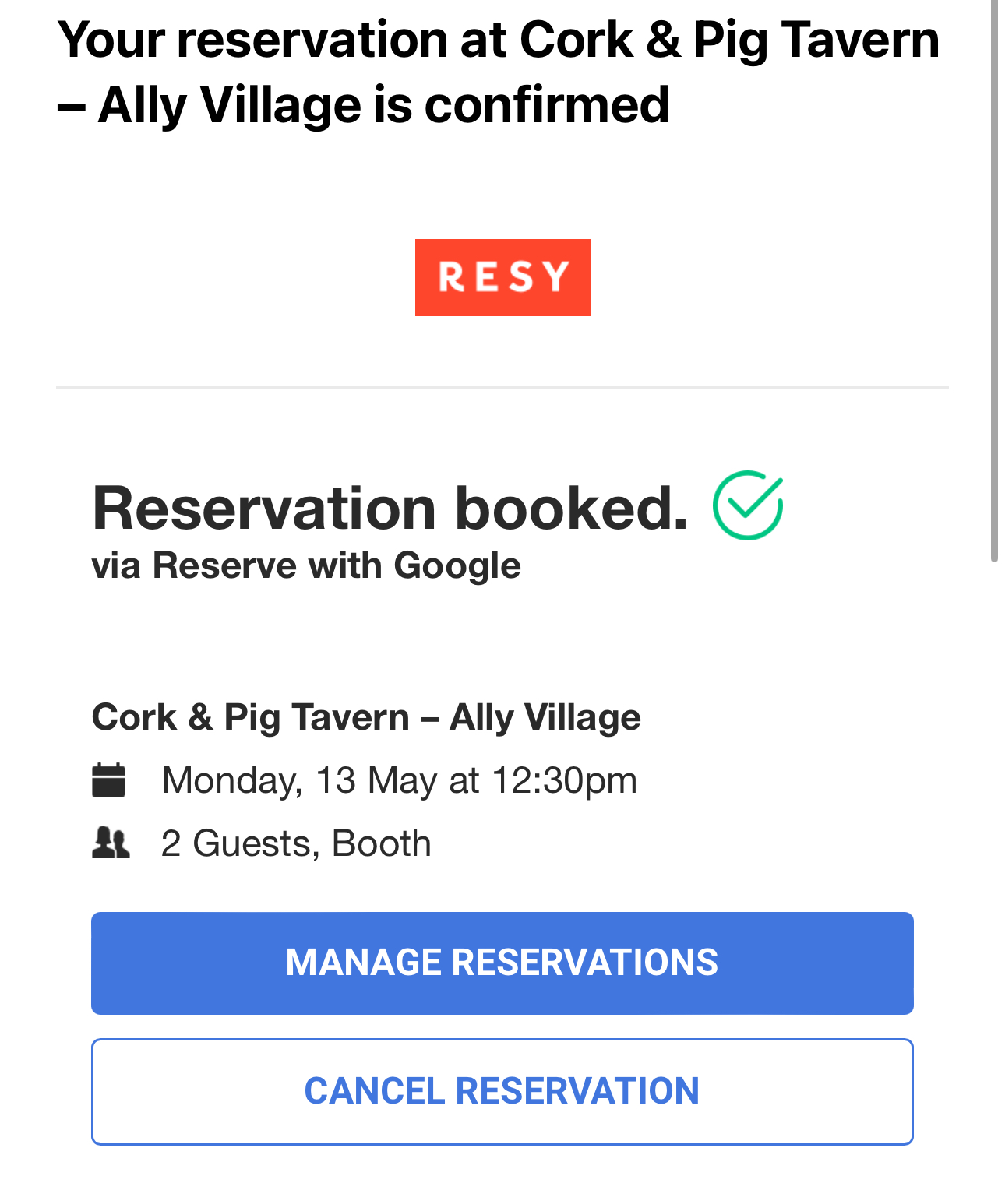The image size is (1005, 1204).
Task: Click the calendar icon beside the date
Action: pos(109,780)
